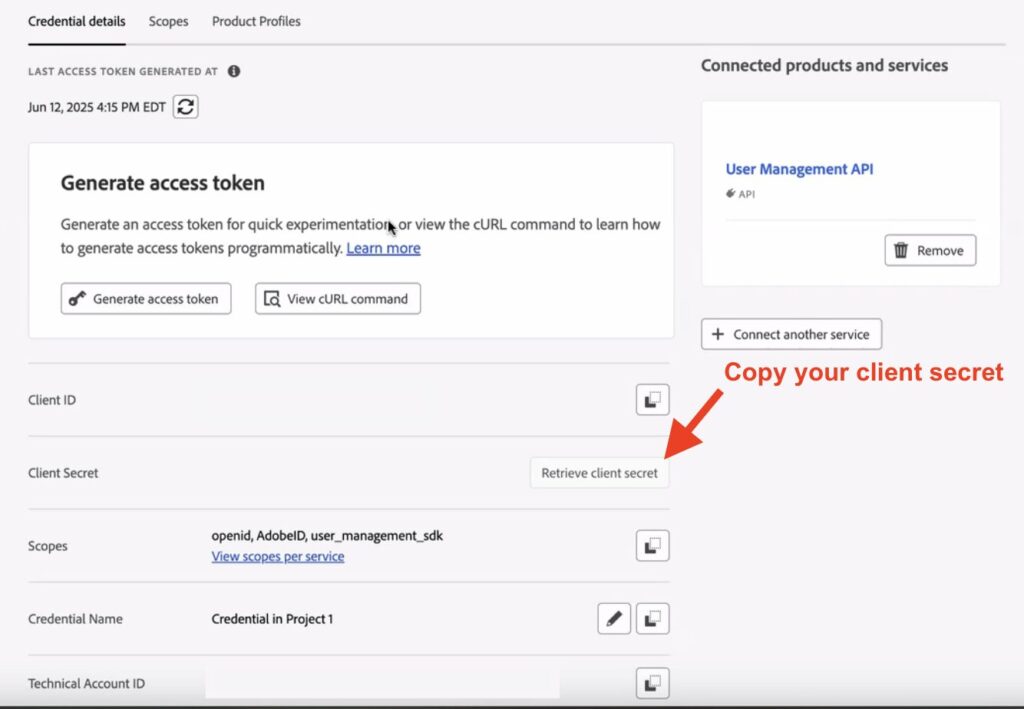
Task: Remove the User Management API service
Action: click(929, 251)
